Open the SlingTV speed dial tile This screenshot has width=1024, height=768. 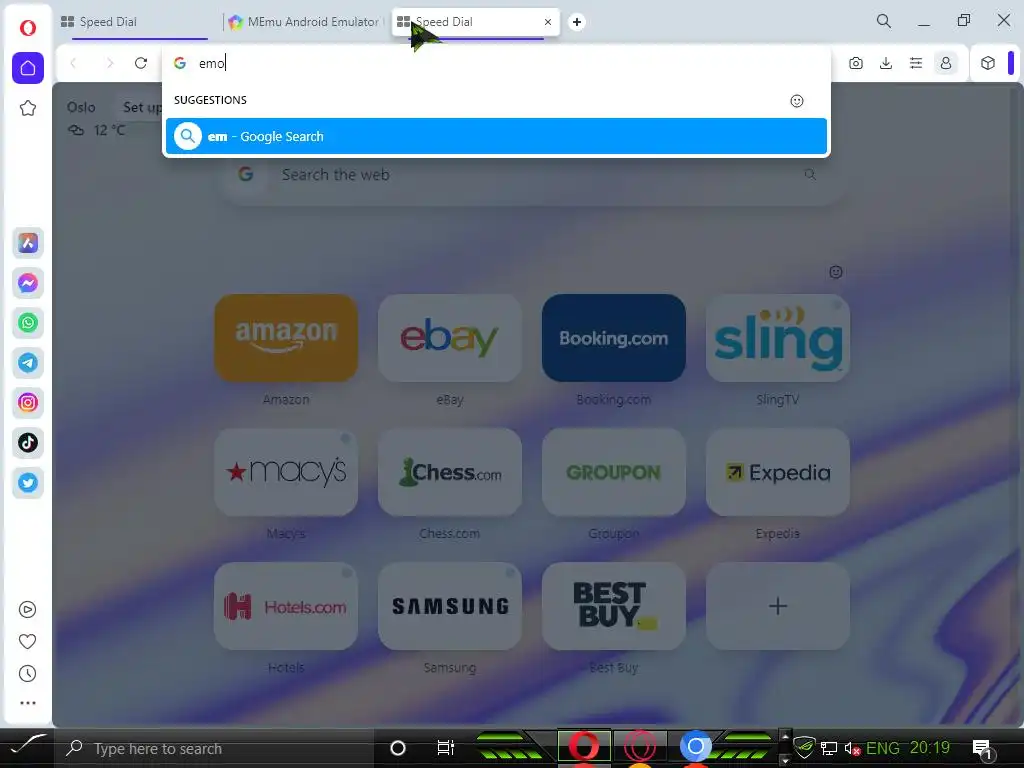click(778, 338)
